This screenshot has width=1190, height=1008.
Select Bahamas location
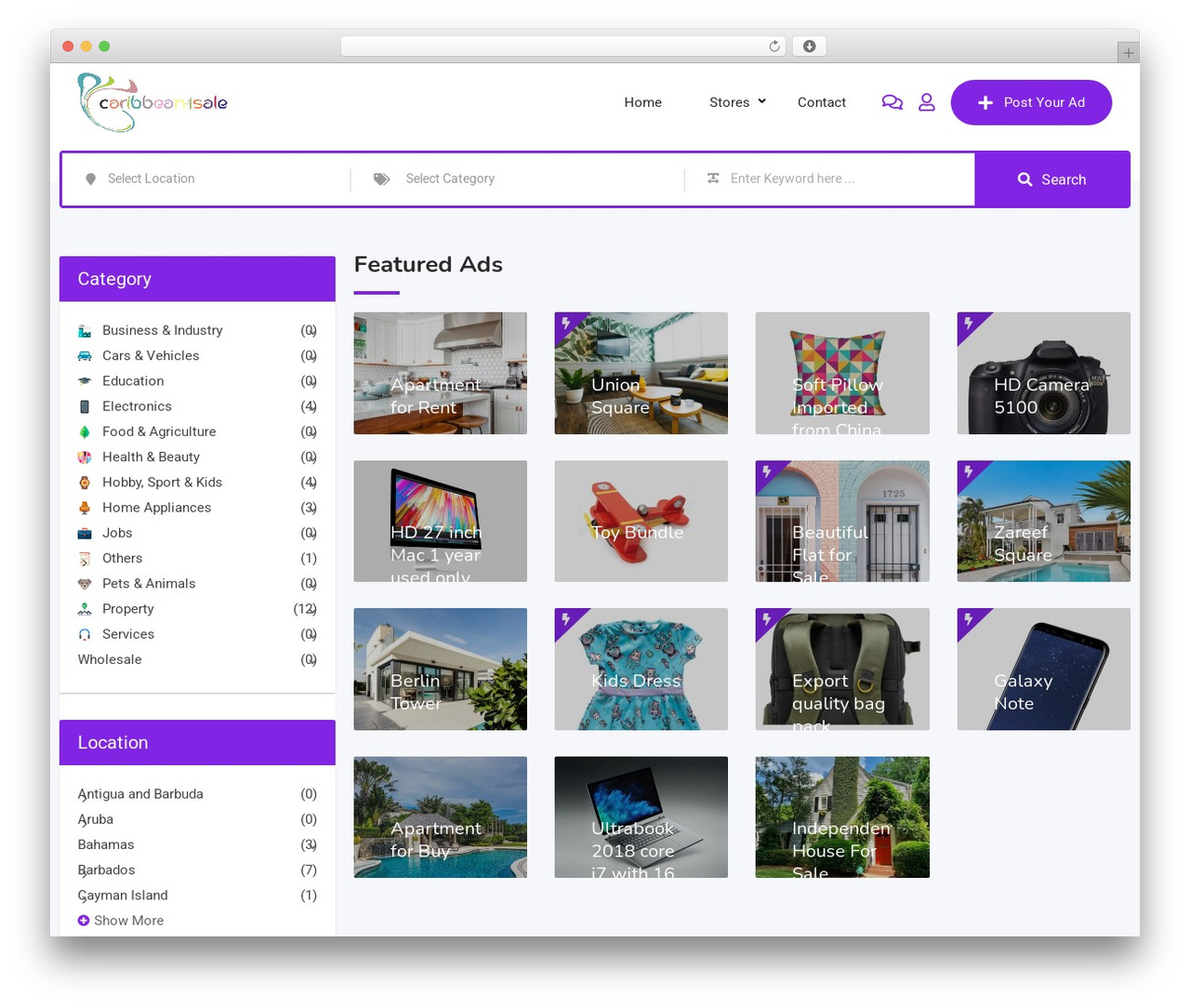coord(106,844)
